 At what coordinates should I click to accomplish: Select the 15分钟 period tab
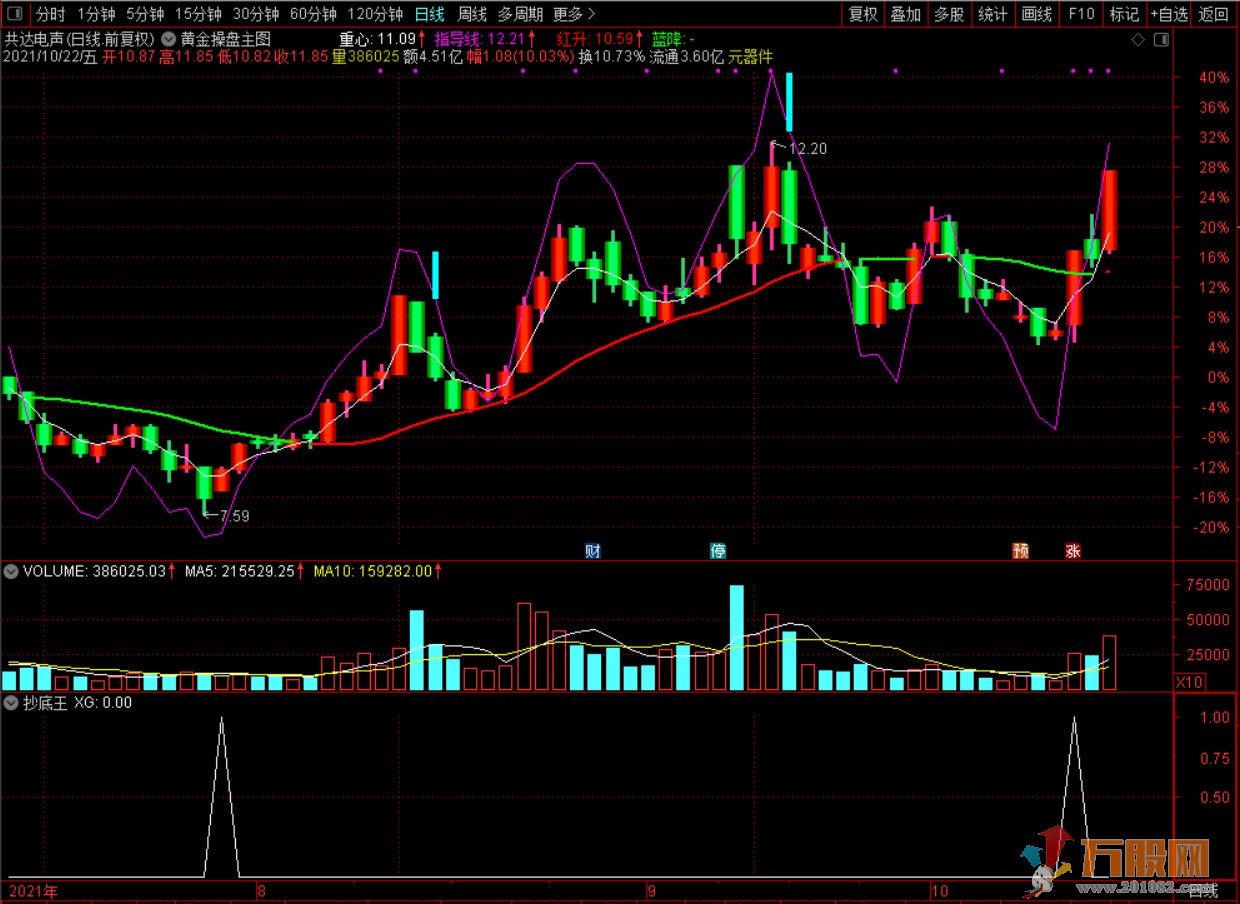point(199,14)
